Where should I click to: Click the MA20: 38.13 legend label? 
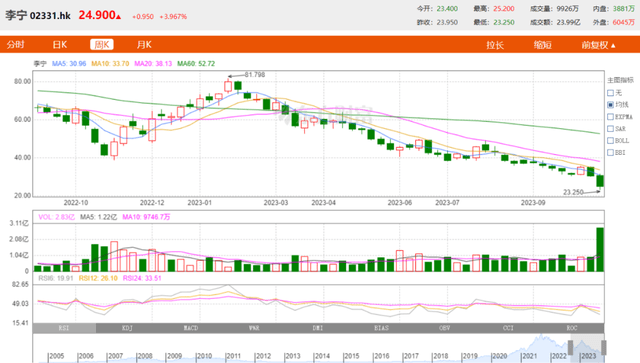[x=153, y=64]
